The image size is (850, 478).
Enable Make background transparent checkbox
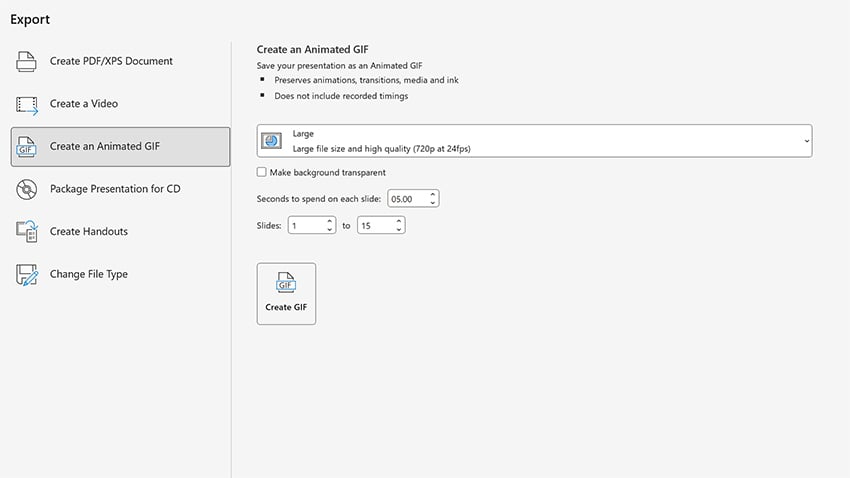[x=262, y=173]
